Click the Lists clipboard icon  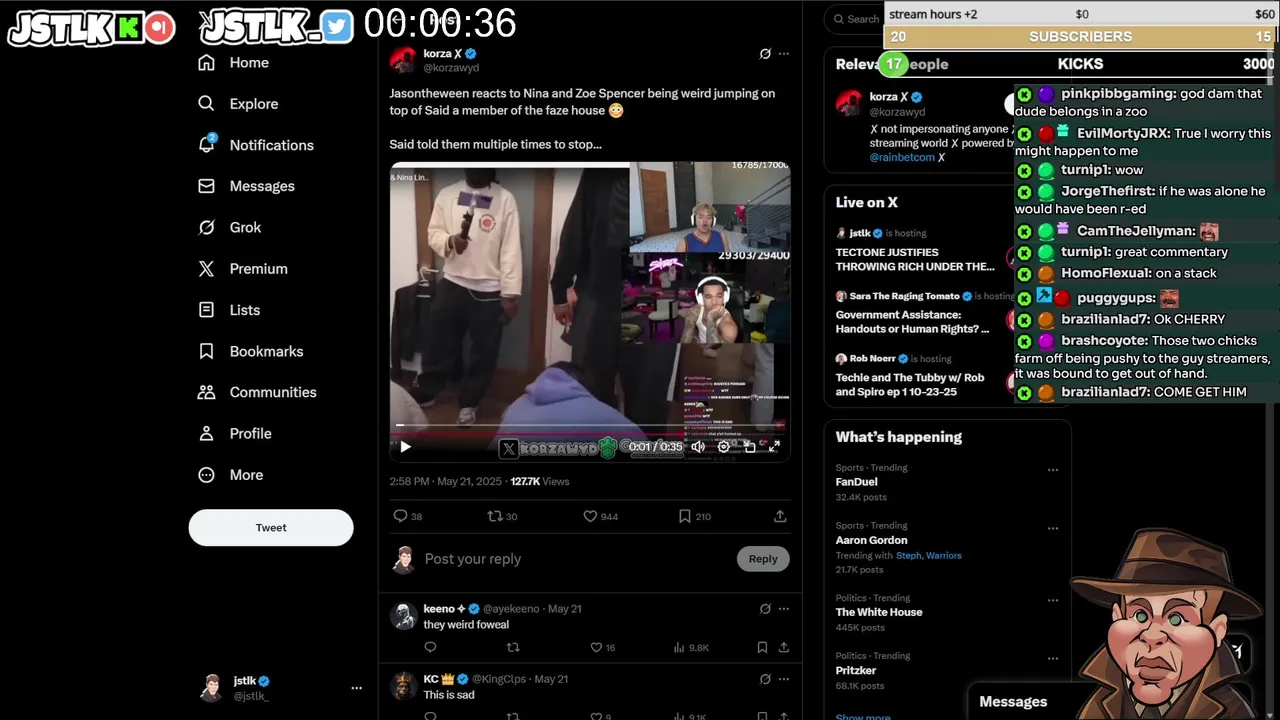coord(206,310)
